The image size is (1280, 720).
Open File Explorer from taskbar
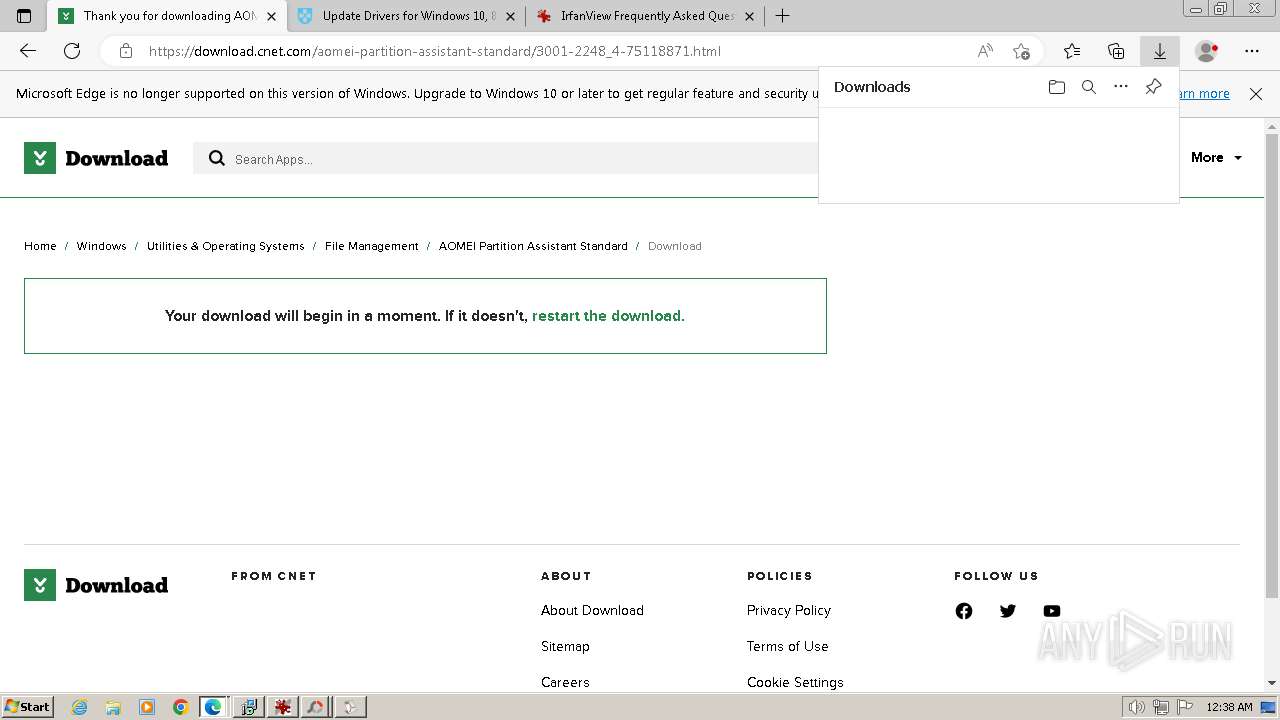[x=113, y=707]
